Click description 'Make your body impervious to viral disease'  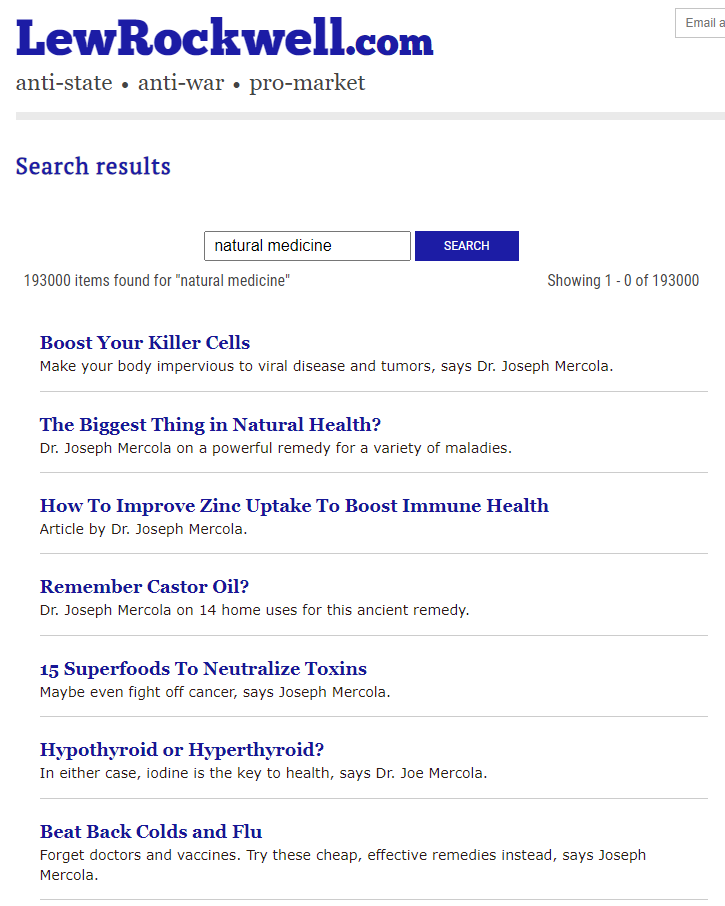(326, 366)
